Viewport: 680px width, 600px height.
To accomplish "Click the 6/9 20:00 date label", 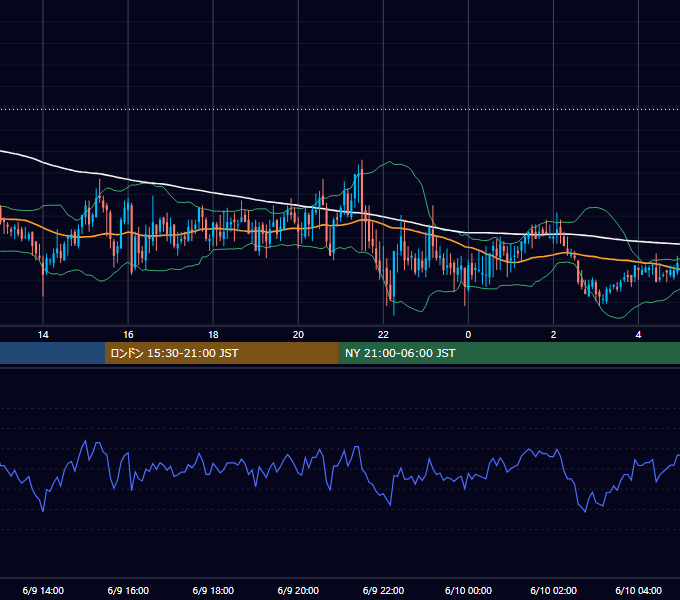I will pos(298,590).
